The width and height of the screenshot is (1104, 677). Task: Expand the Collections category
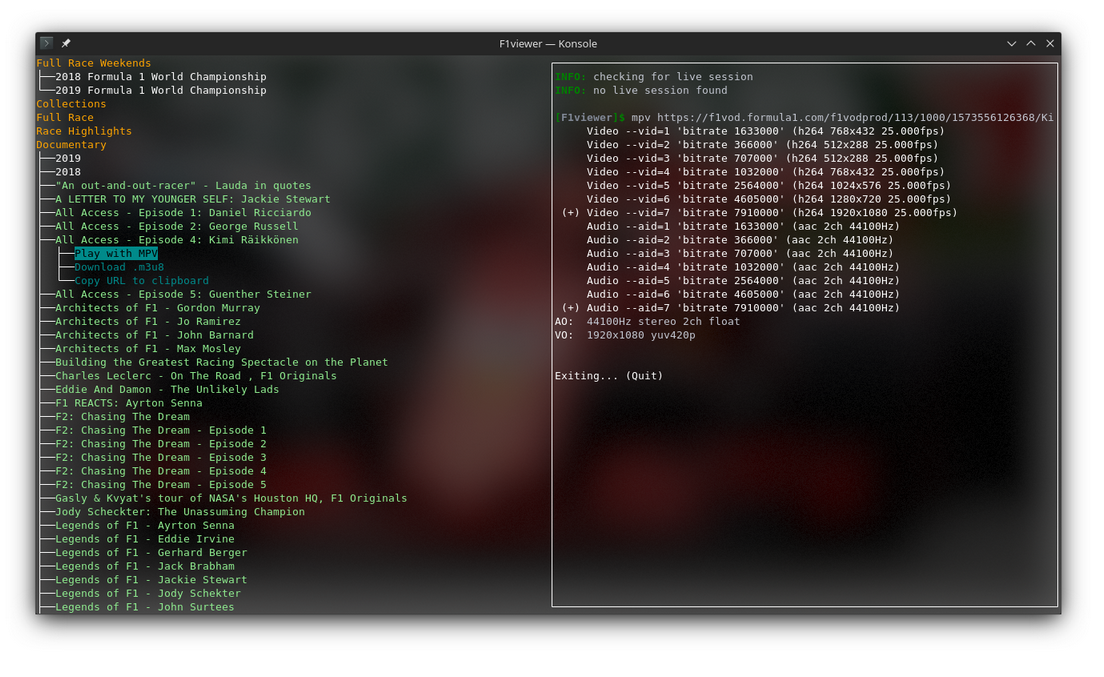(x=71, y=104)
